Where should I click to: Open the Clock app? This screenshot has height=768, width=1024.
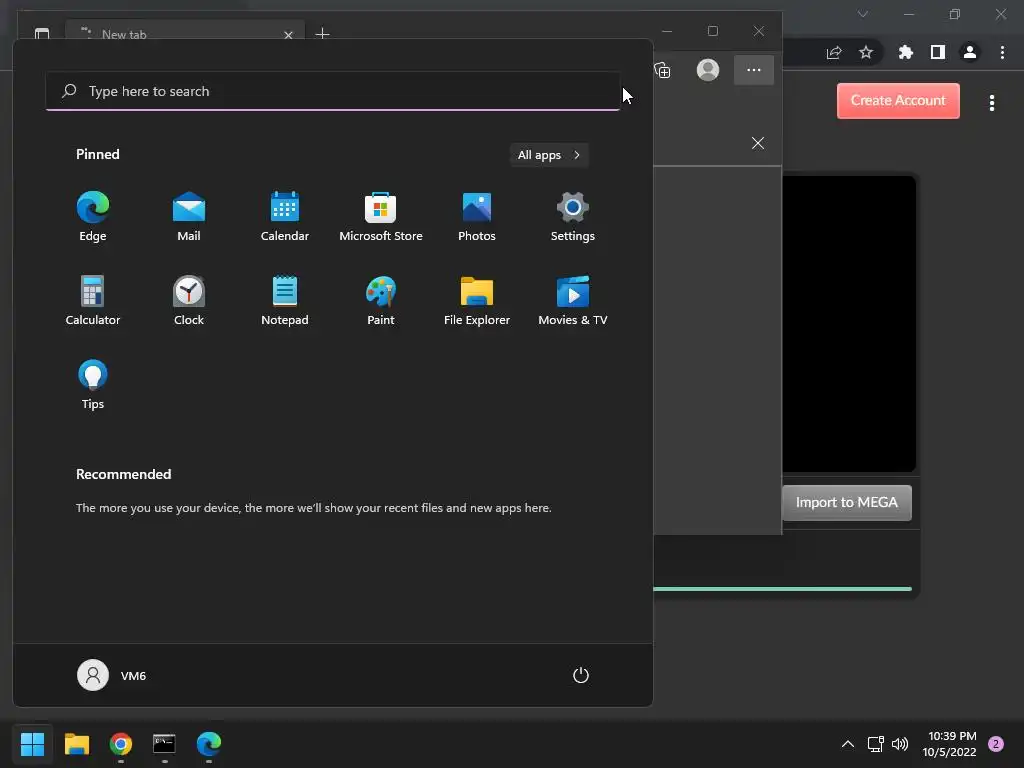[189, 300]
